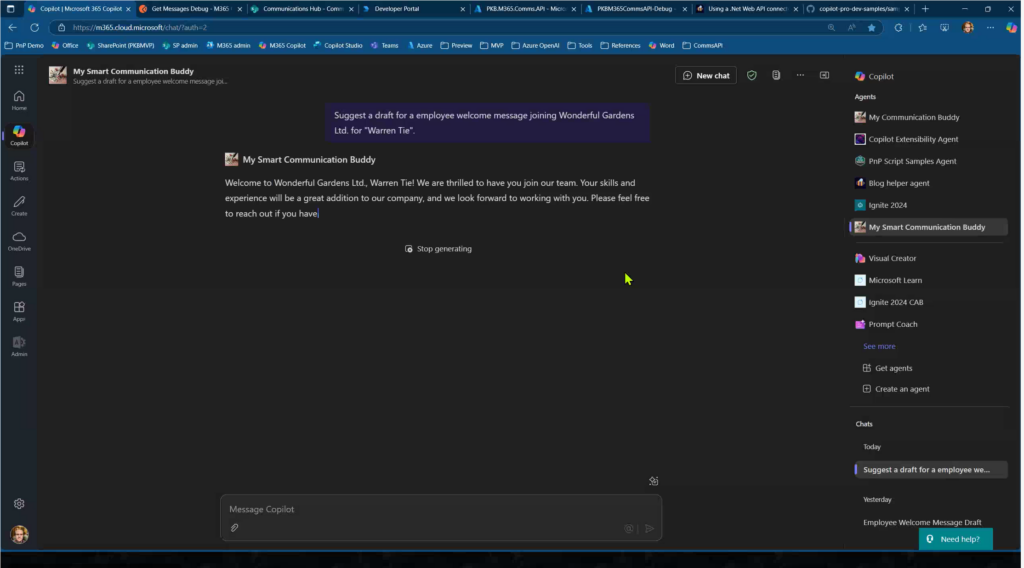Viewport: 1024px width, 568px height.
Task: Click the send message arrow icon
Action: click(649, 529)
